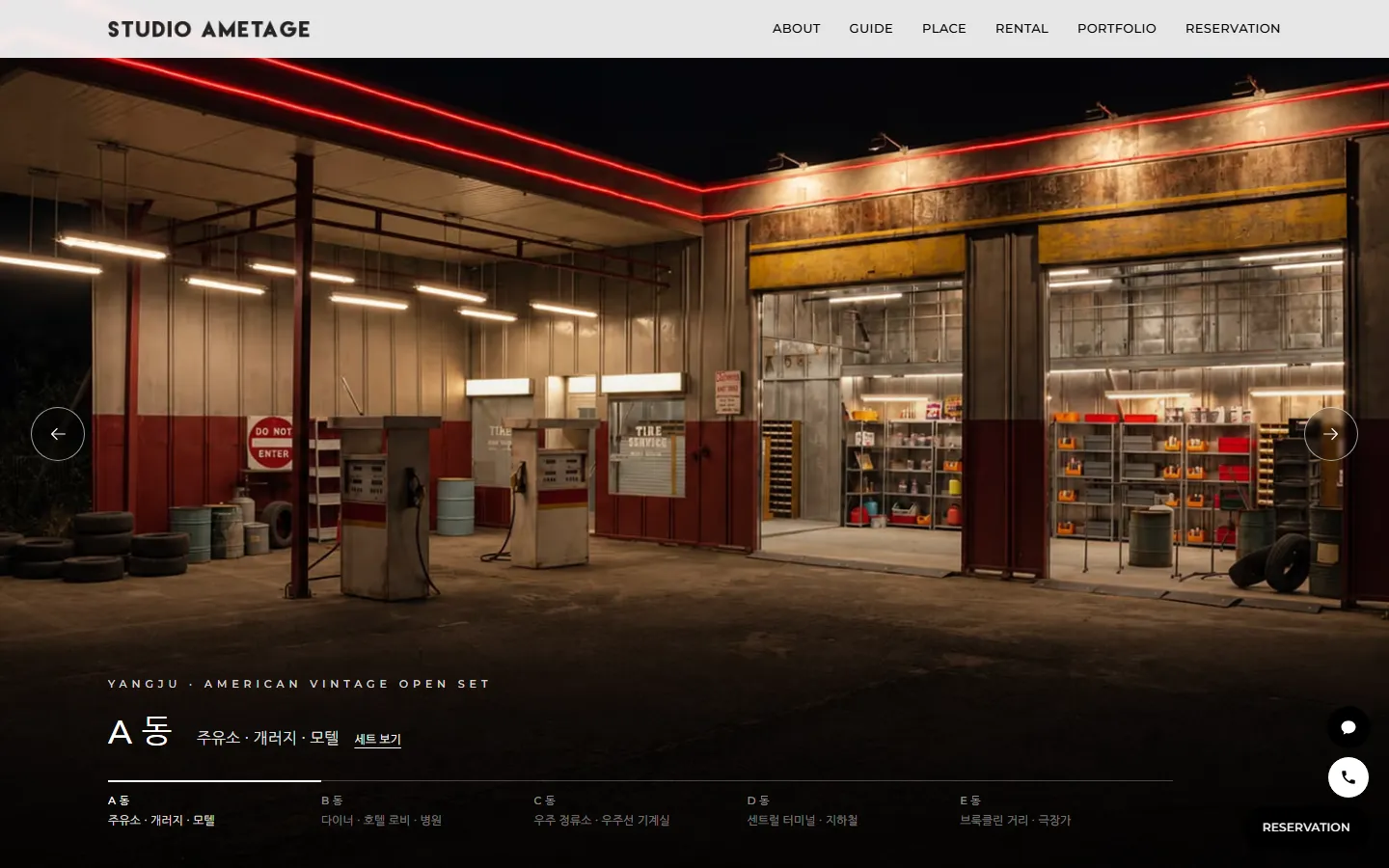
Task: Click the next slide arrow icon
Action: click(1331, 434)
